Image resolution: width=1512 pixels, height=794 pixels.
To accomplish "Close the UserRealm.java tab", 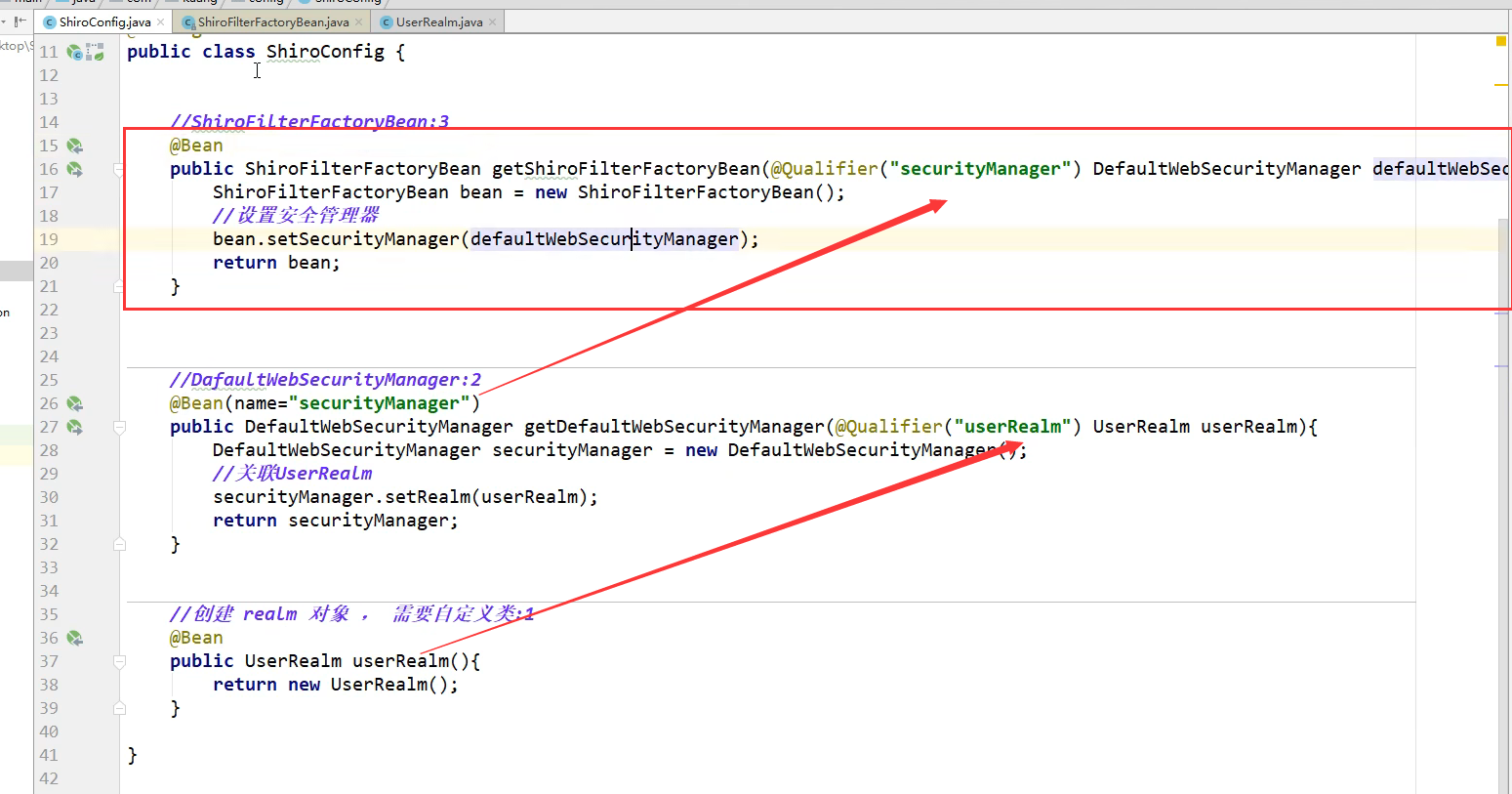I will [493, 21].
